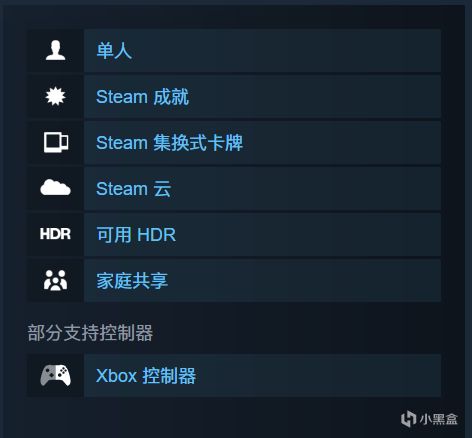Click blank space right of 单人 label
This screenshot has width=472, height=438.
click(287, 51)
